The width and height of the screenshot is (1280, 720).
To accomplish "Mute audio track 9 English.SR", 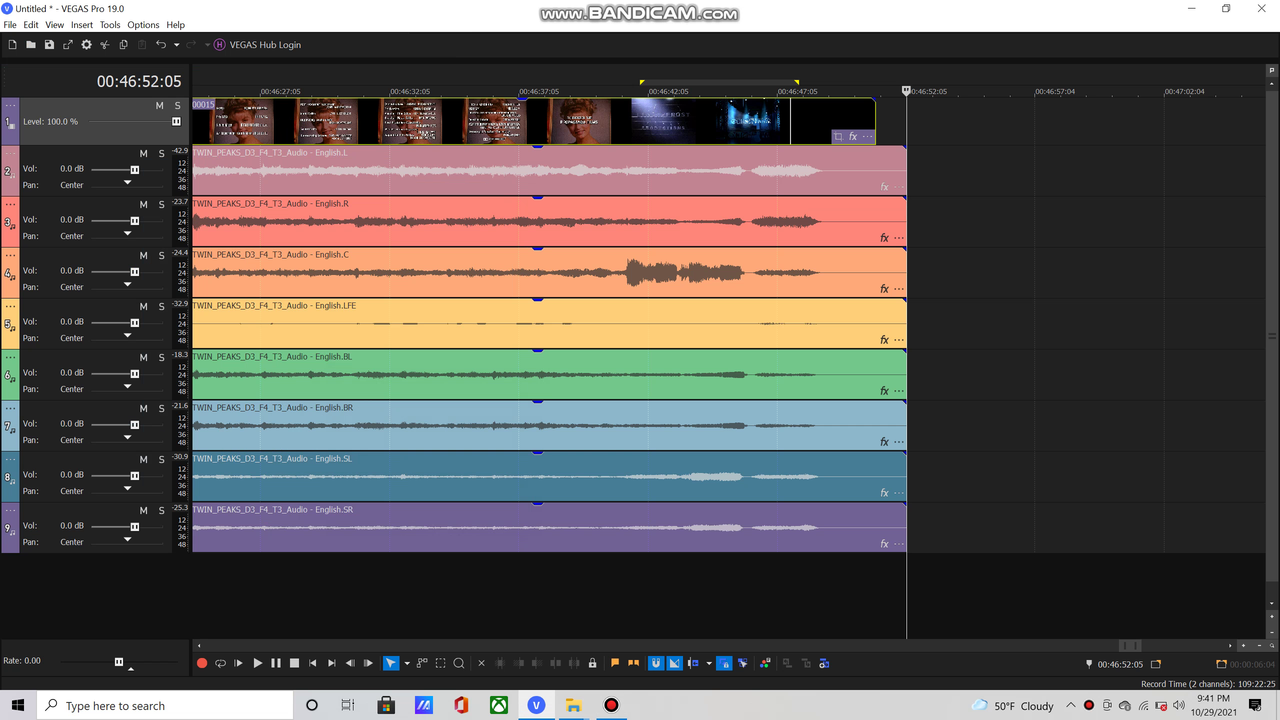I will pyautogui.click(x=143, y=511).
